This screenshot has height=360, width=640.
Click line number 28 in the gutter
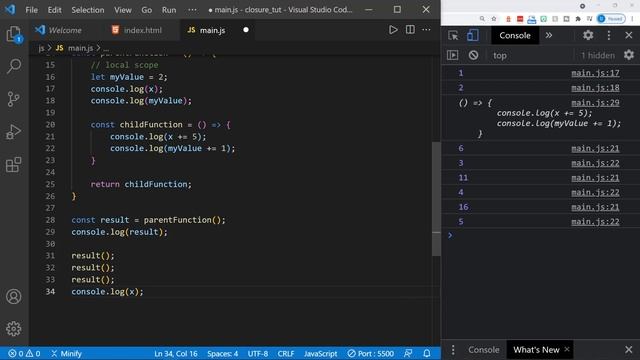click(50, 220)
